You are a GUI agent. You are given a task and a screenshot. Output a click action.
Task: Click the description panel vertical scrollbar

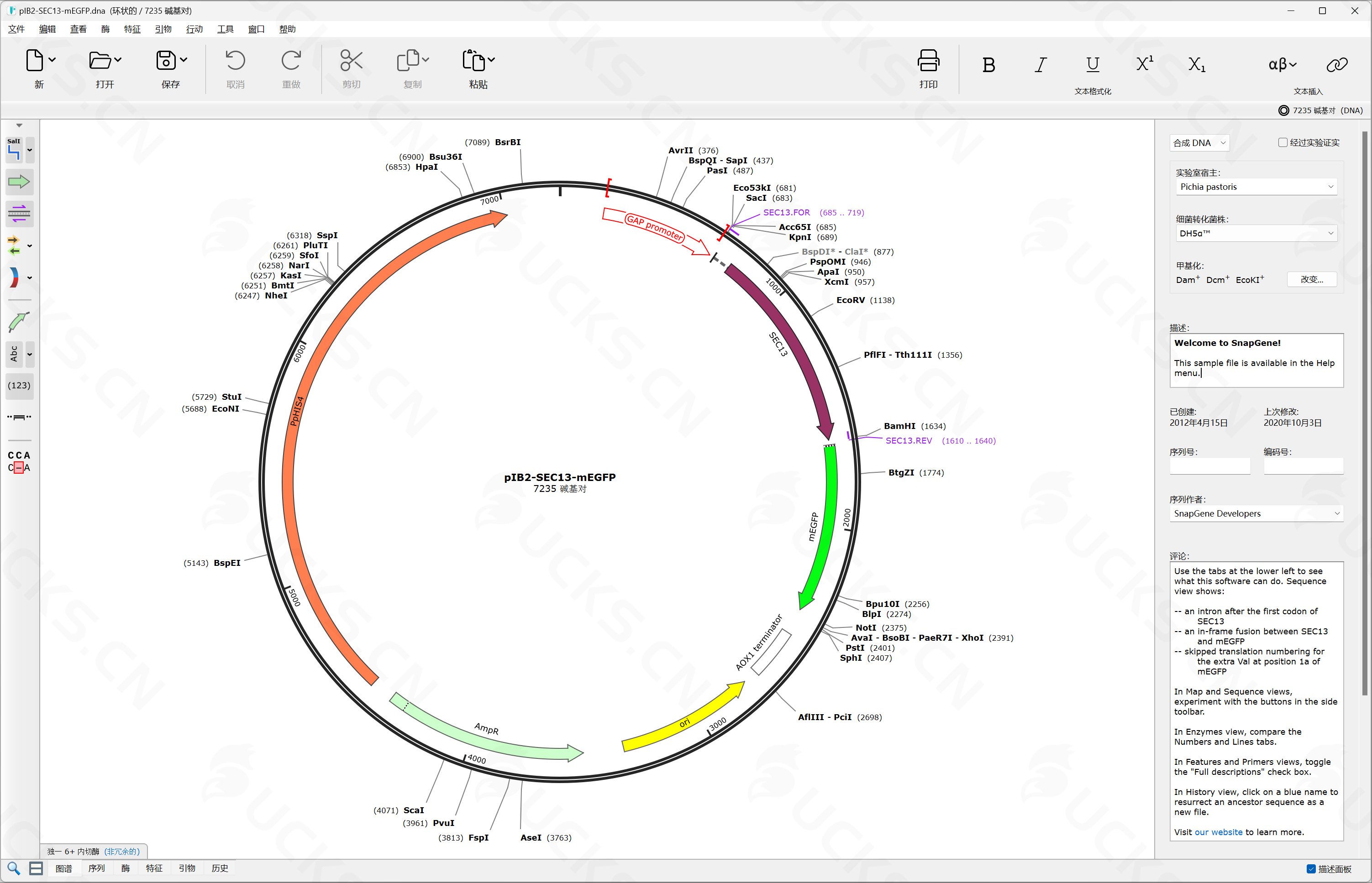[x=1365, y=413]
